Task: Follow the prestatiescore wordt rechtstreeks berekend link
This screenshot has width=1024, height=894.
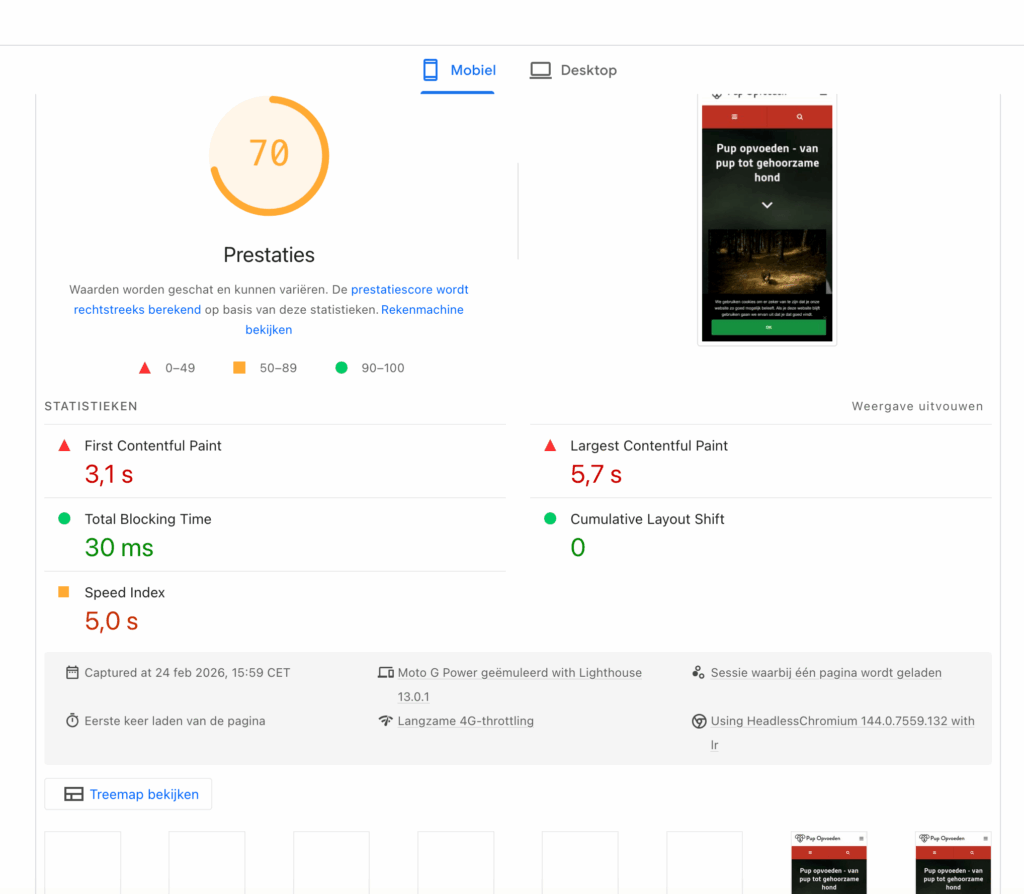Action: (270, 300)
